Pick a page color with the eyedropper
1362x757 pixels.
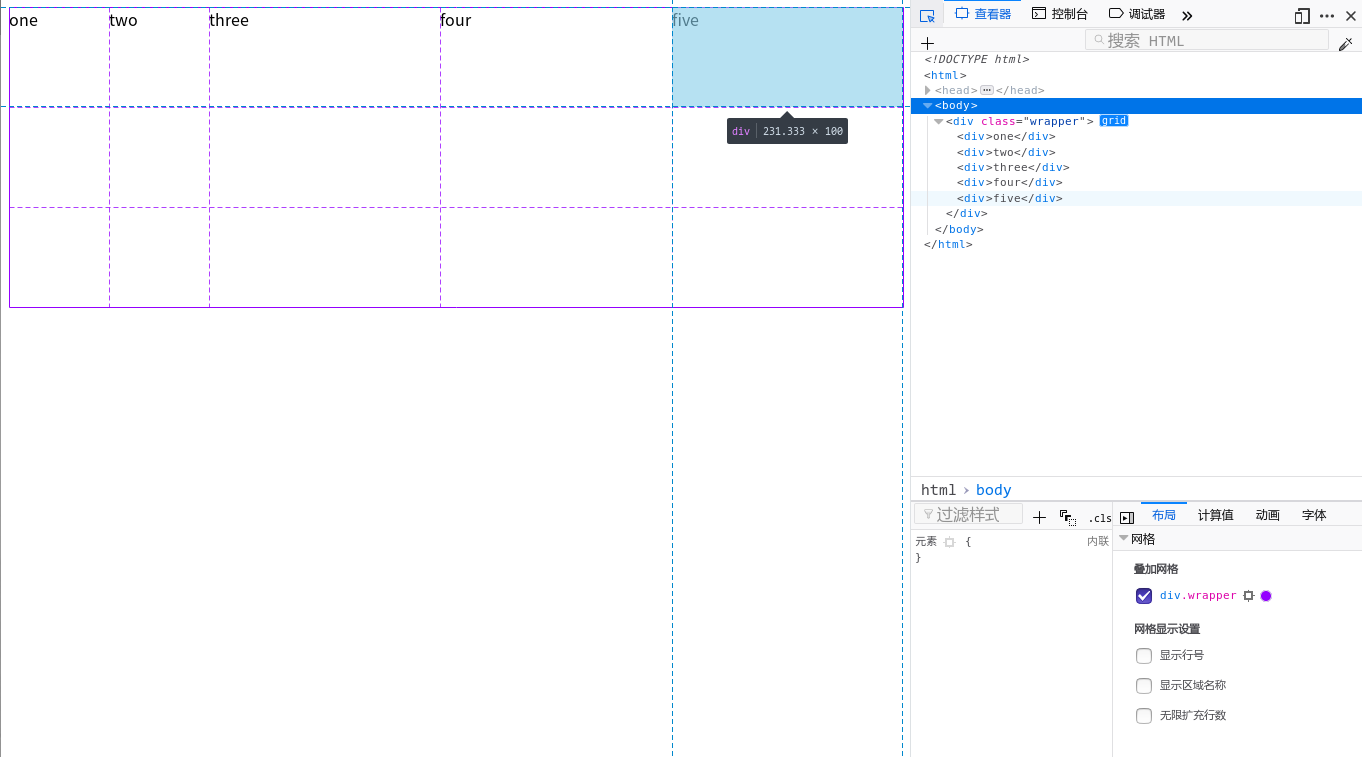coord(1345,42)
